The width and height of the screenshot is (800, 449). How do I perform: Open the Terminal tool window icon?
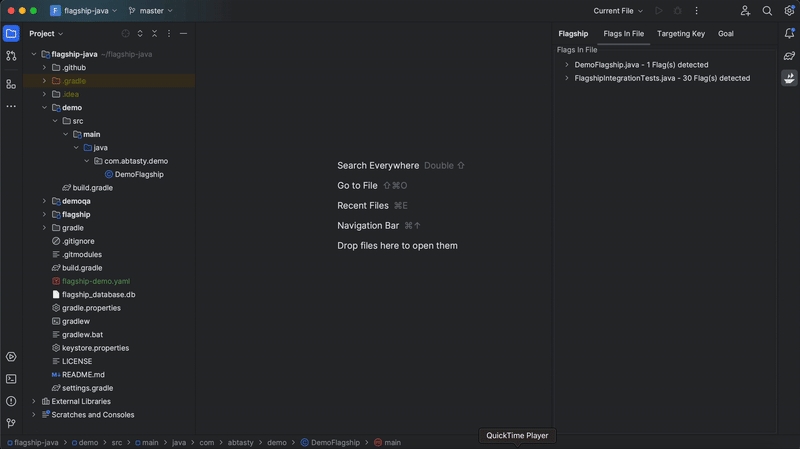coord(11,379)
